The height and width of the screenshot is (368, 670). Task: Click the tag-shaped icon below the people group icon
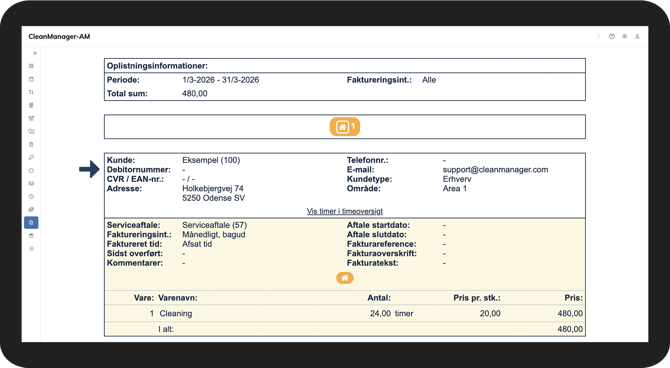pos(31,131)
